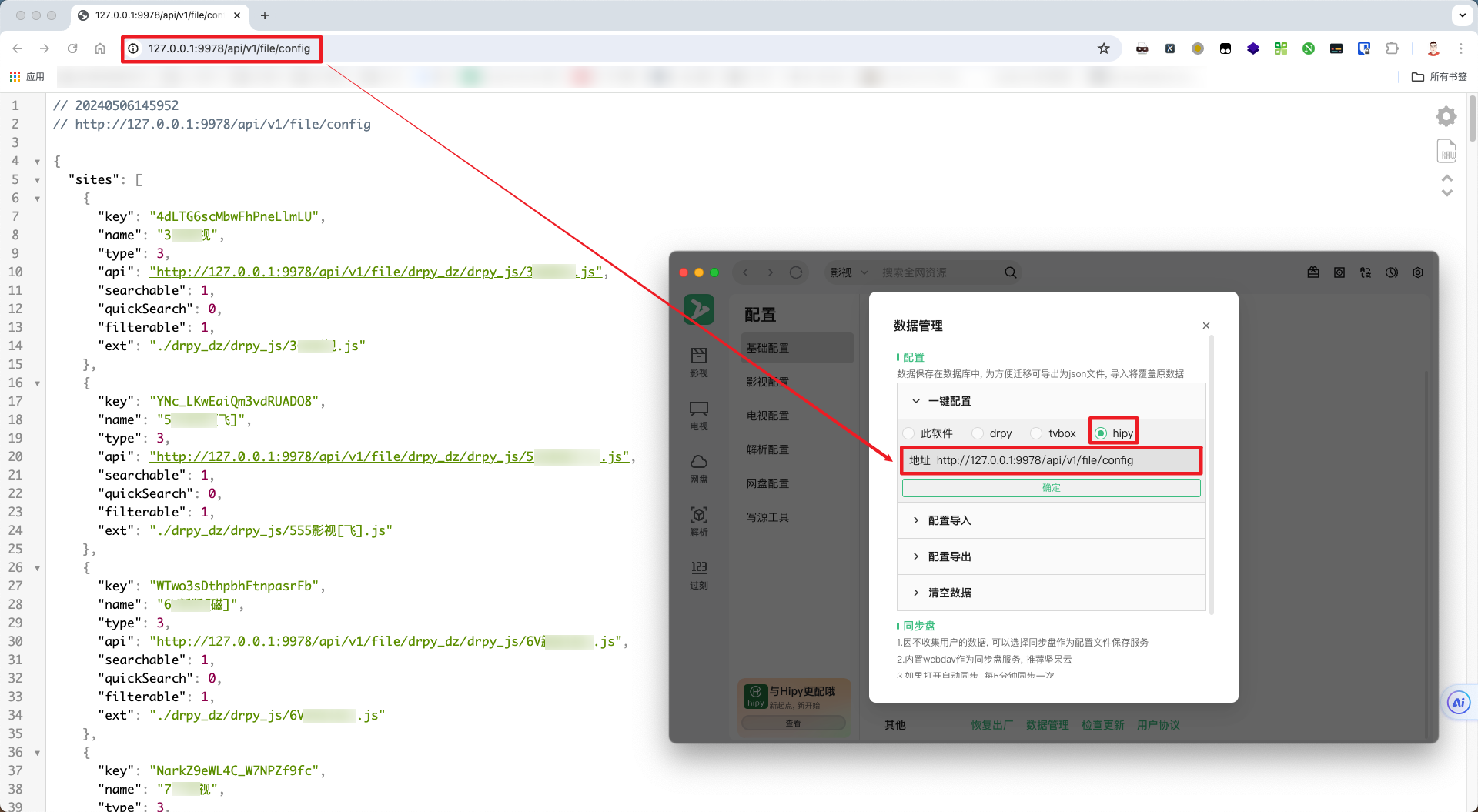Bookmark this page with the star

pos(1104,48)
